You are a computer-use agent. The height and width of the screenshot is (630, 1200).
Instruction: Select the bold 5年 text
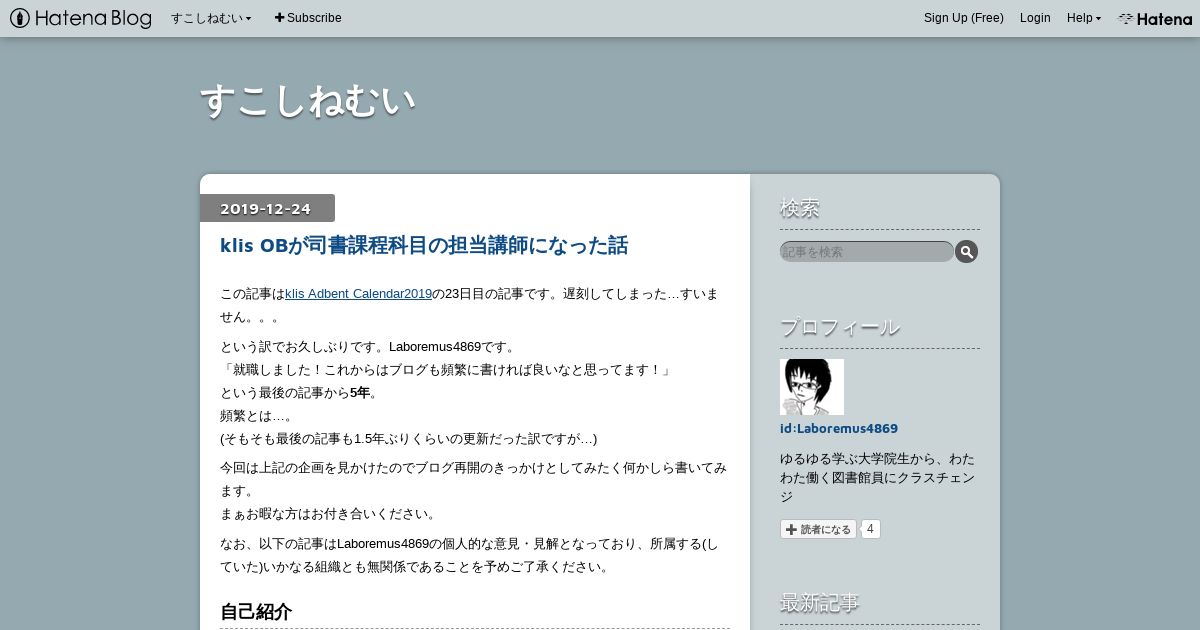pos(360,393)
